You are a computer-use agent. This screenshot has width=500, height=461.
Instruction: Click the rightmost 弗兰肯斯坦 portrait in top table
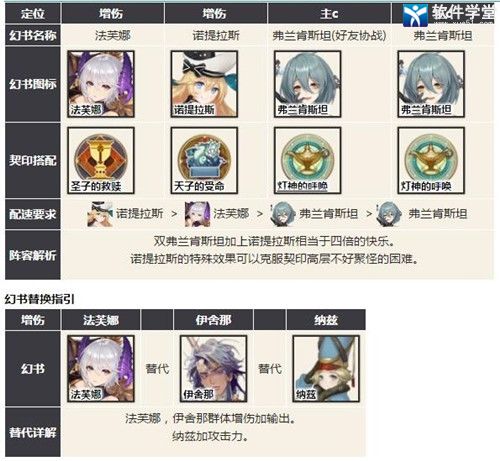point(431,84)
